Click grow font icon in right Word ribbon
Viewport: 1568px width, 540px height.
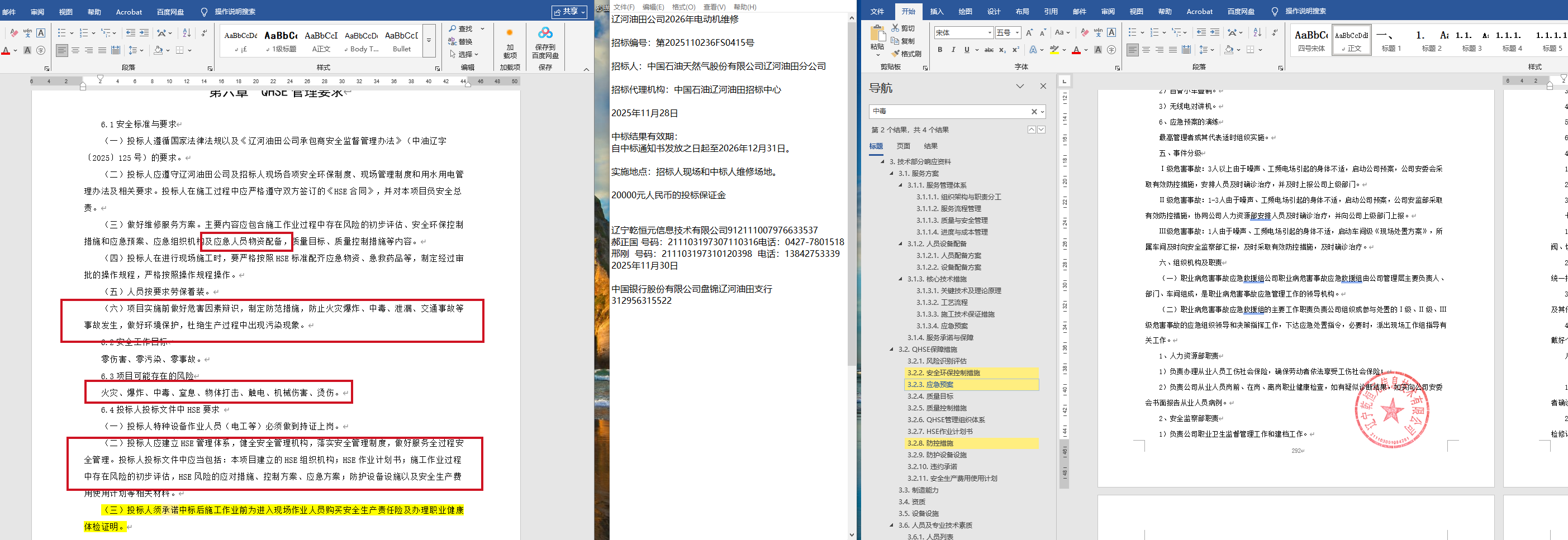(x=1029, y=32)
